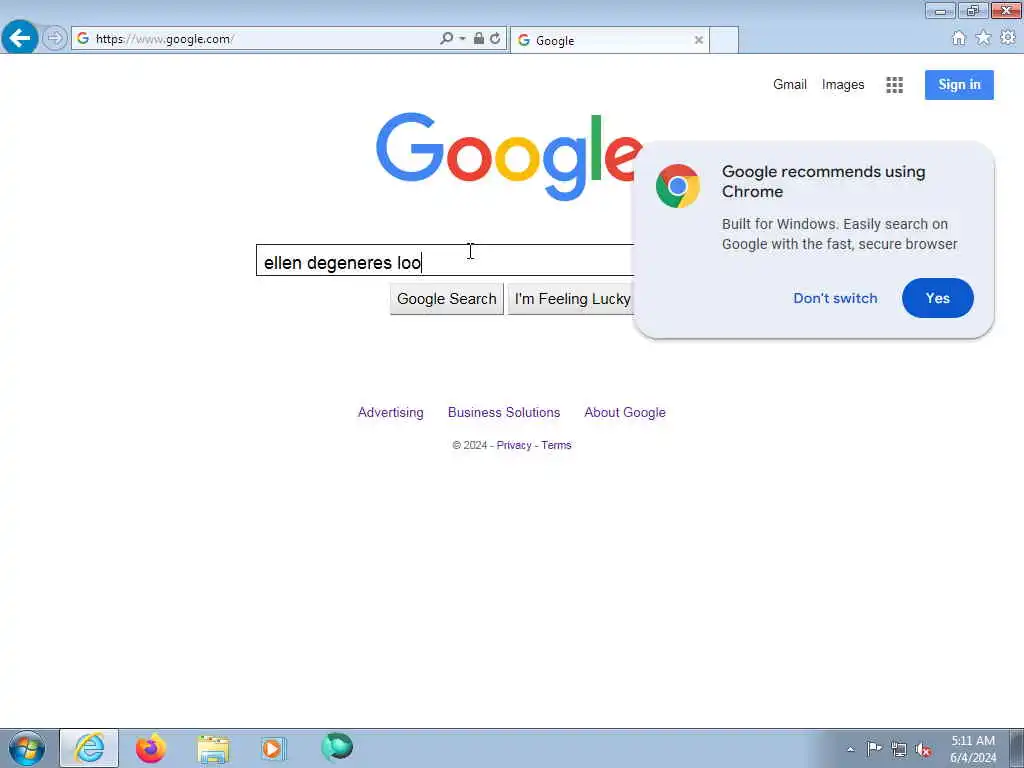Click the Chrome logo in the popup
Screen dimensions: 1024x768
[x=677, y=186]
